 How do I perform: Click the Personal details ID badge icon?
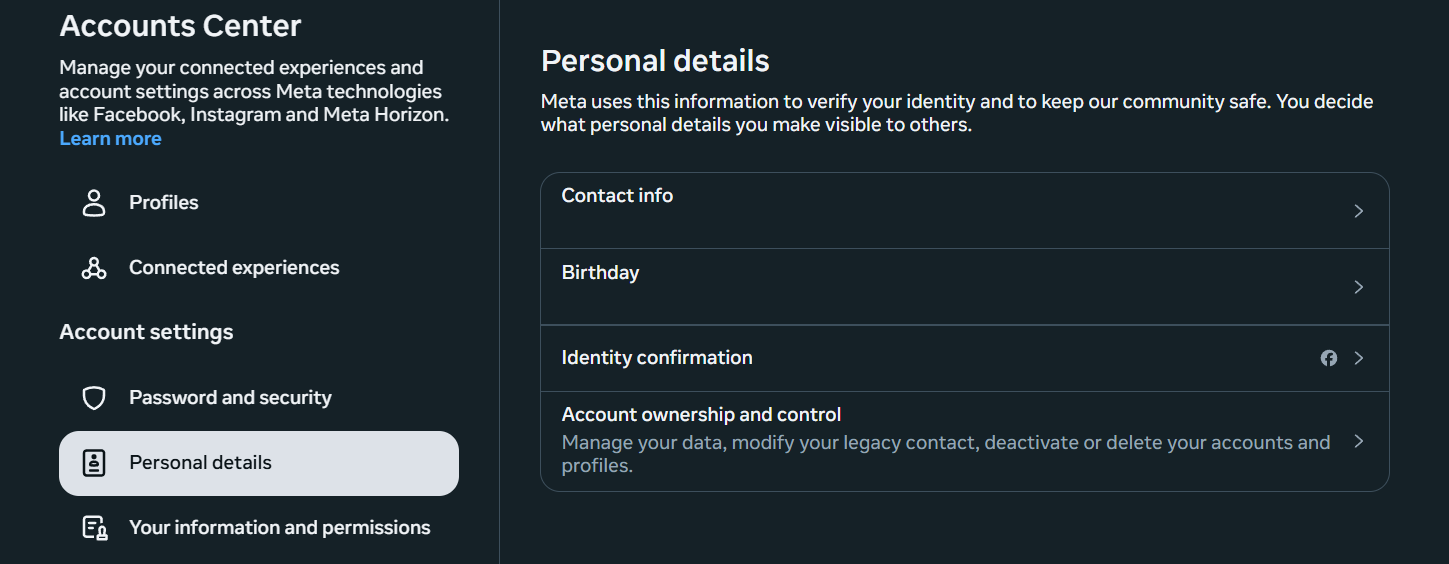[x=94, y=463]
